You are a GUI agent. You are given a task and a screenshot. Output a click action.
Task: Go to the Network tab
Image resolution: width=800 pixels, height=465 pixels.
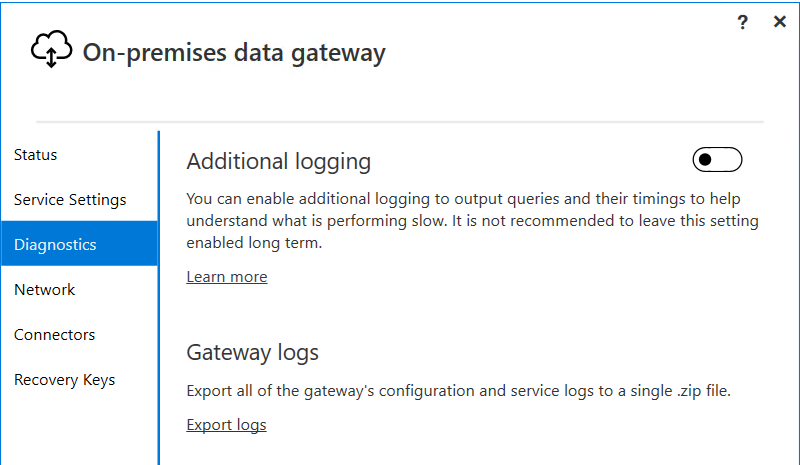pyautogui.click(x=44, y=289)
